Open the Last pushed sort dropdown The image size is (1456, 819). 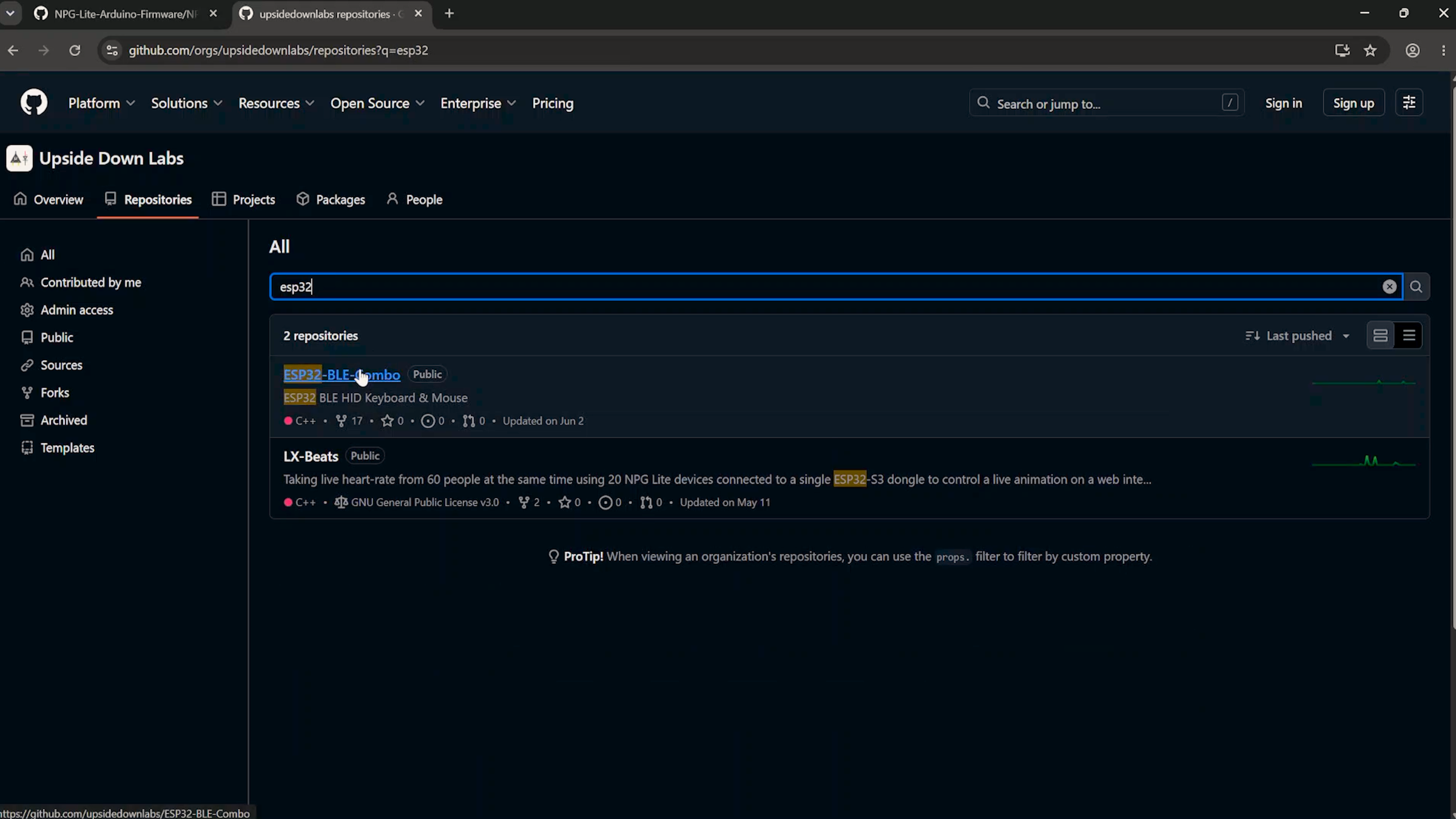(1298, 335)
